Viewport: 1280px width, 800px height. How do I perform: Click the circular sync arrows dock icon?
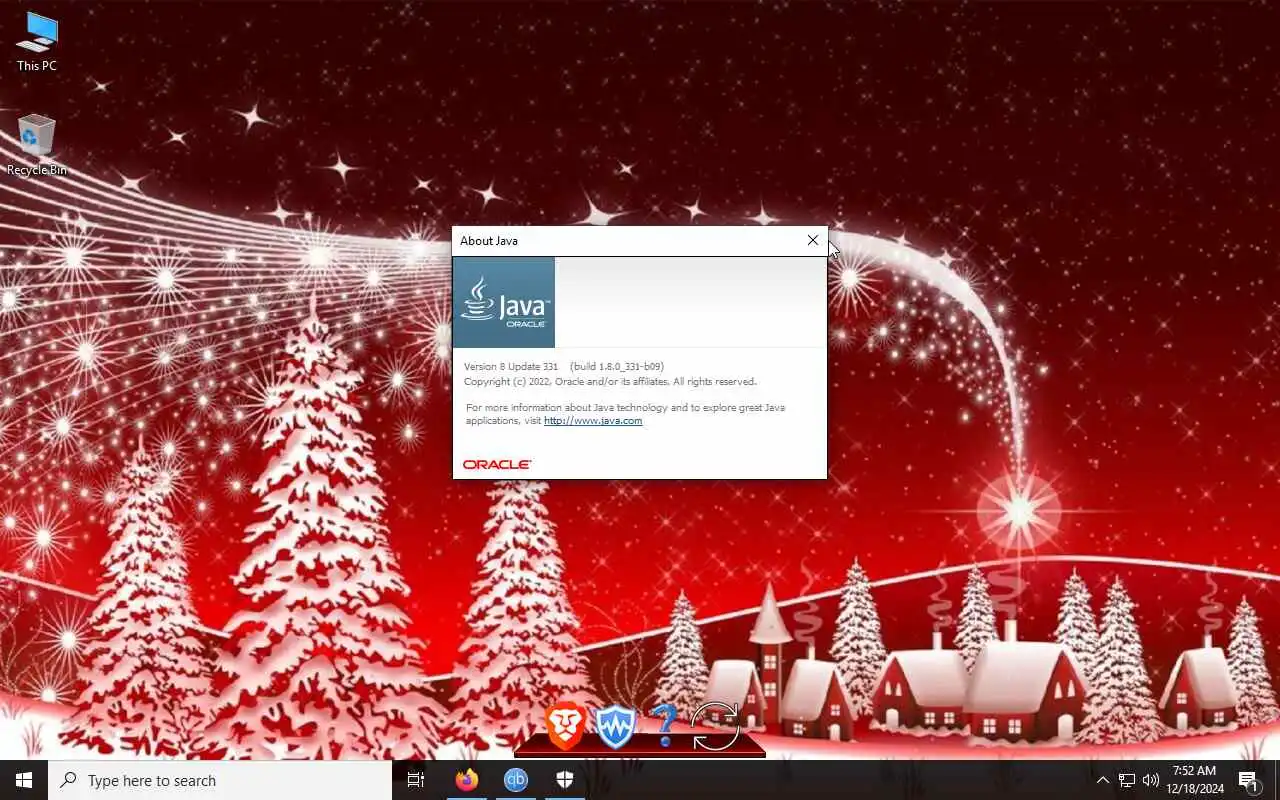pos(715,727)
